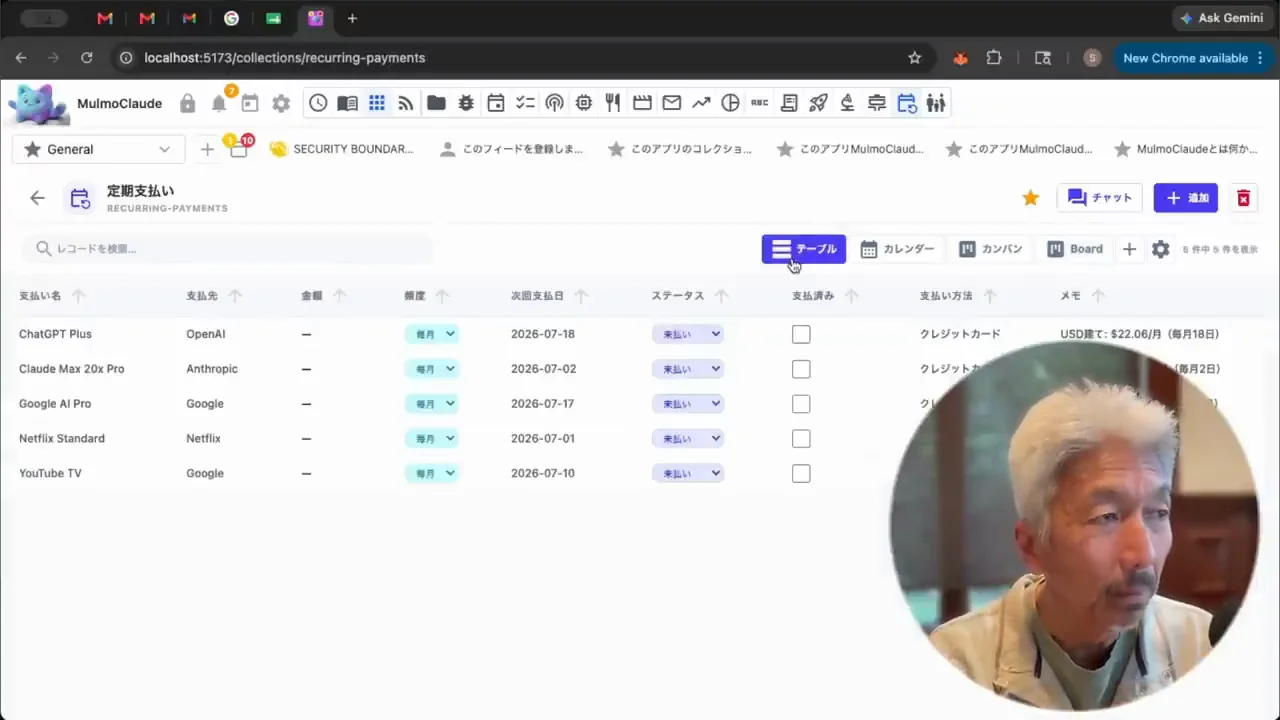
Task: Open status dropdown for Google AI Pro
Action: (687, 404)
